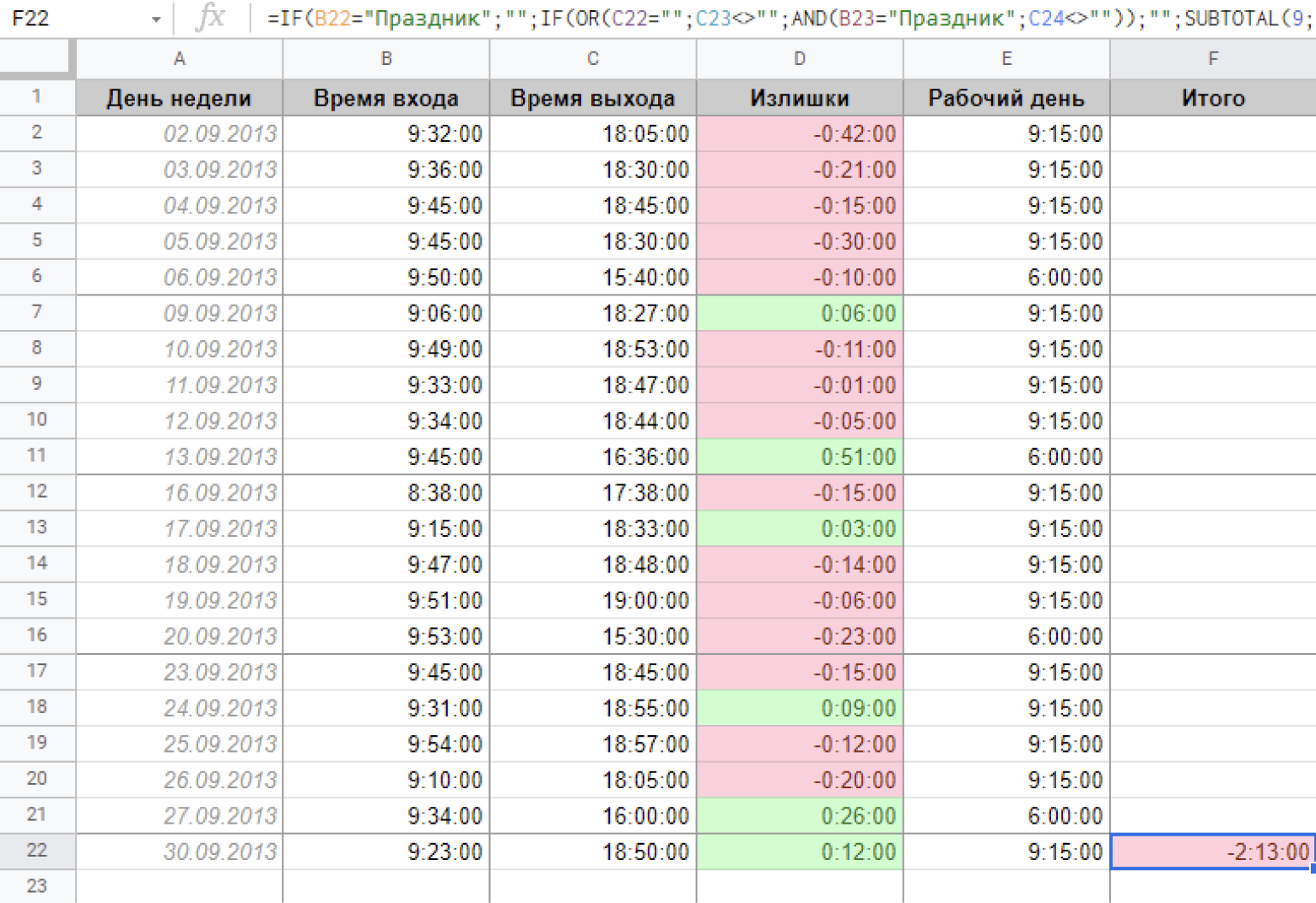Image resolution: width=1316 pixels, height=903 pixels.
Task: Click entry time 9:10:00
Action: (x=386, y=780)
